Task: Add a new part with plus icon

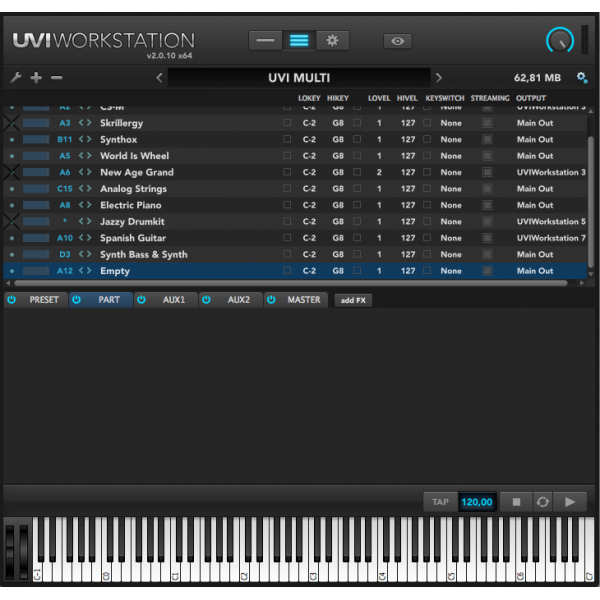Action: click(36, 78)
